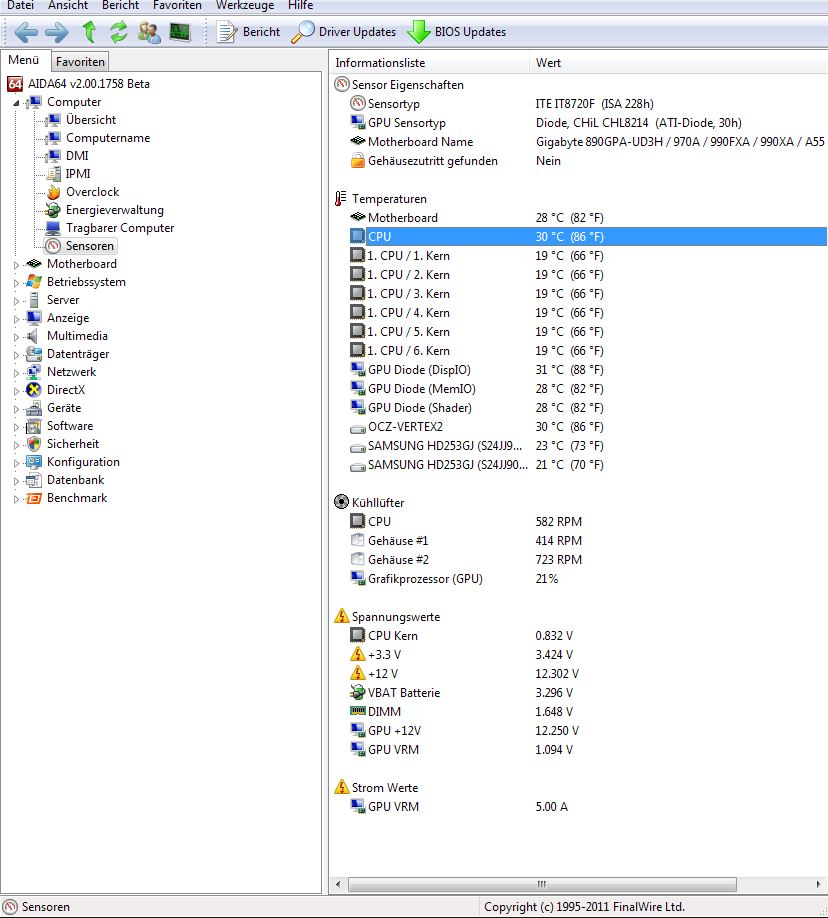
Task: Click the Geräte icon in tree
Action: [x=34, y=408]
